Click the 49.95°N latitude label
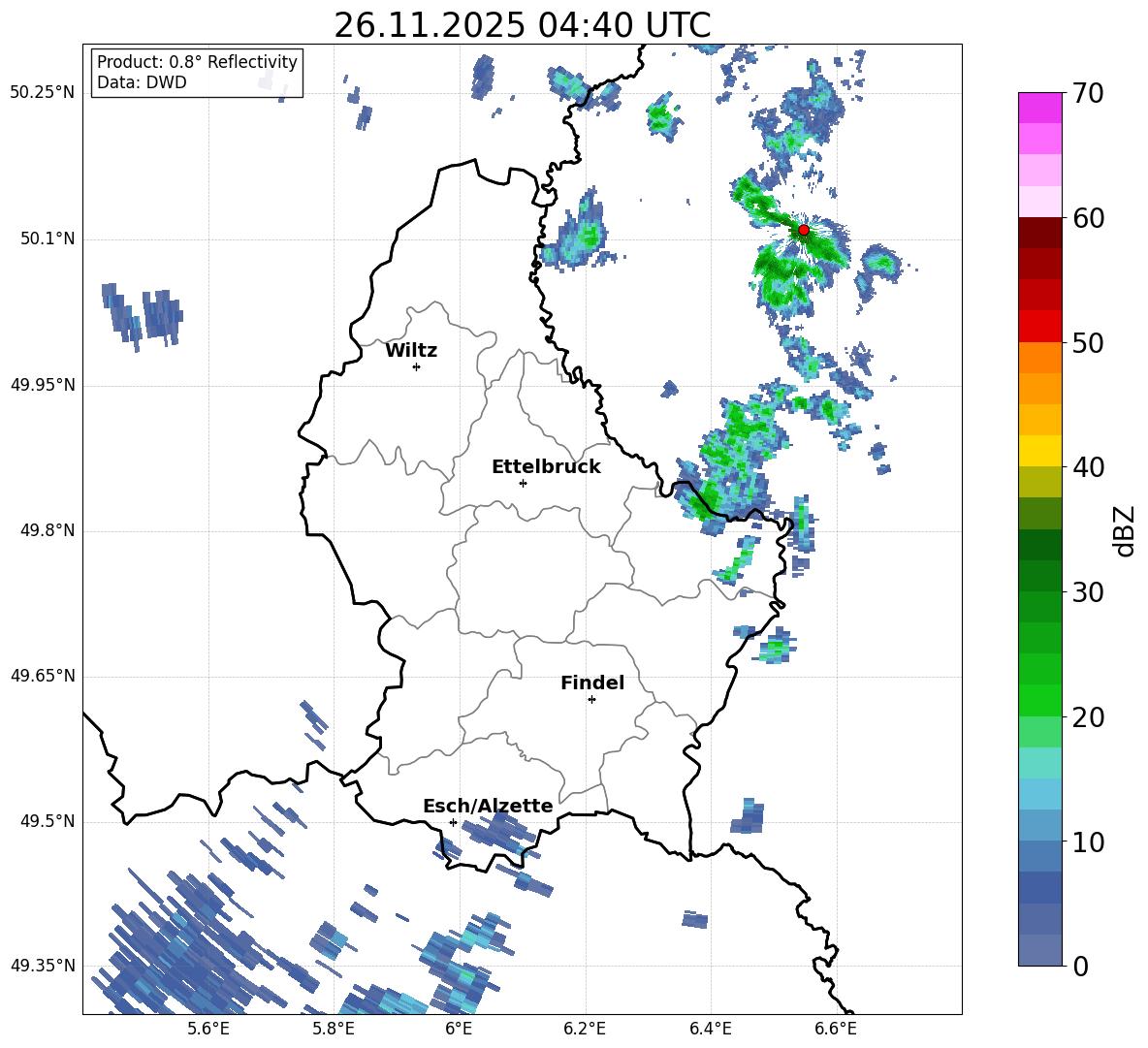Image resolution: width=1148 pixels, height=1048 pixels. tap(43, 385)
